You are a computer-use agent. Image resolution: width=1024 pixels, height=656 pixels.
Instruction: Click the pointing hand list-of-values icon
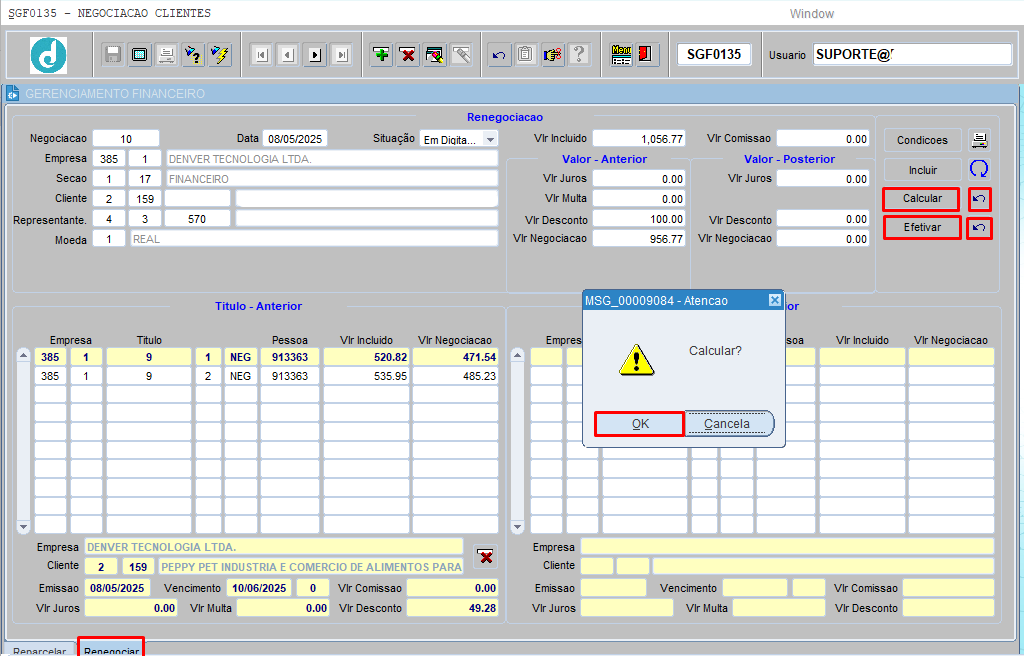(x=552, y=54)
